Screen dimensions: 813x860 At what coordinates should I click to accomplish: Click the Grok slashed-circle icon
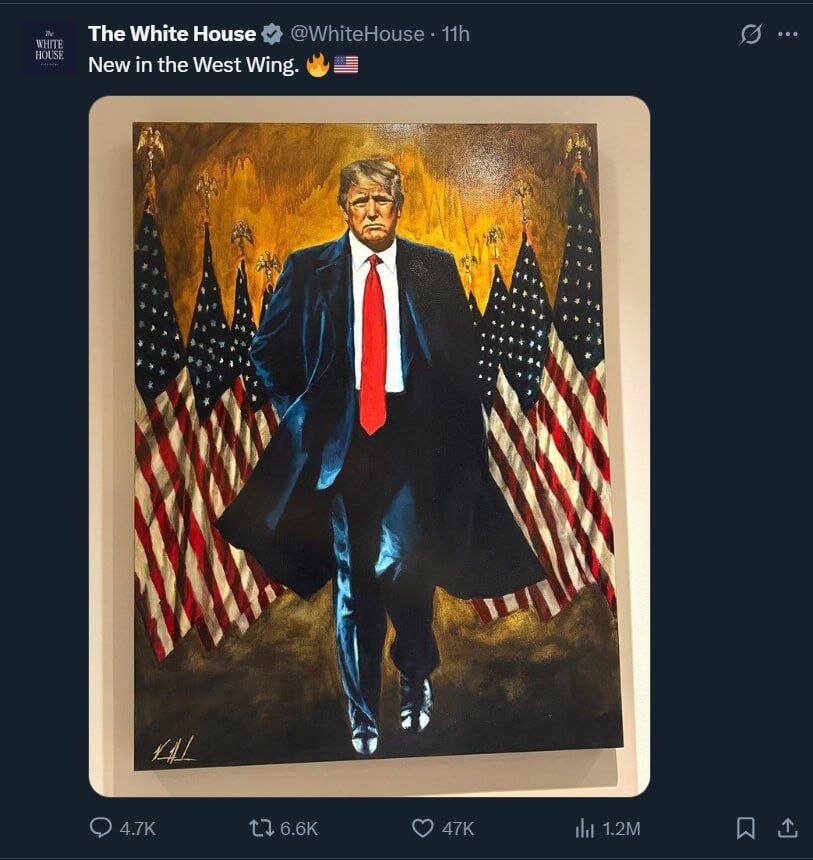(750, 34)
